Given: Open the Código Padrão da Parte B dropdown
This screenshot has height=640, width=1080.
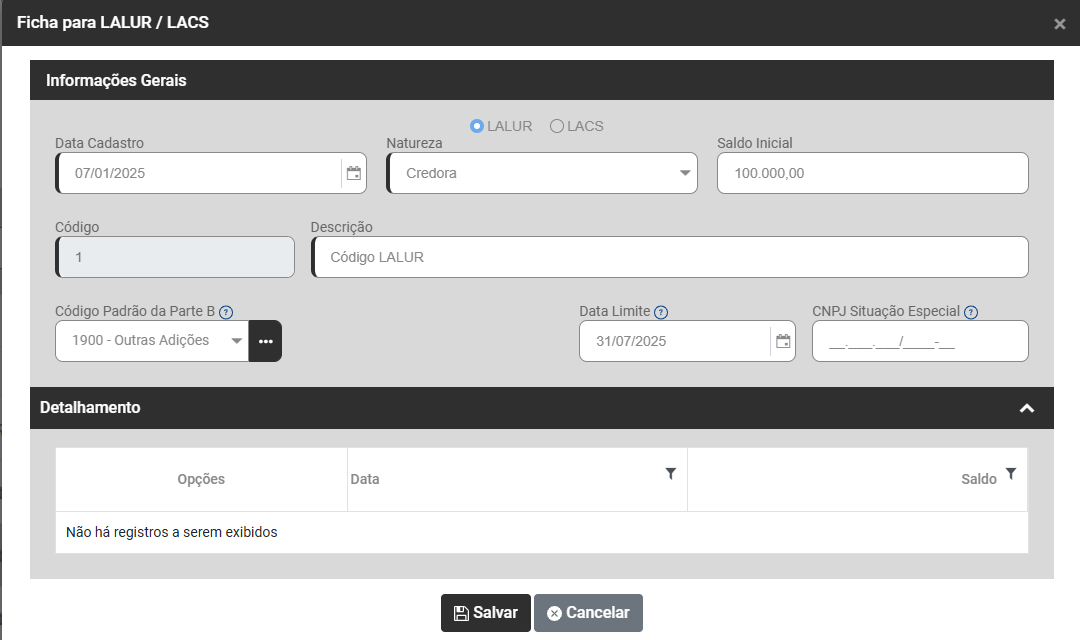Looking at the screenshot, I should click(152, 341).
